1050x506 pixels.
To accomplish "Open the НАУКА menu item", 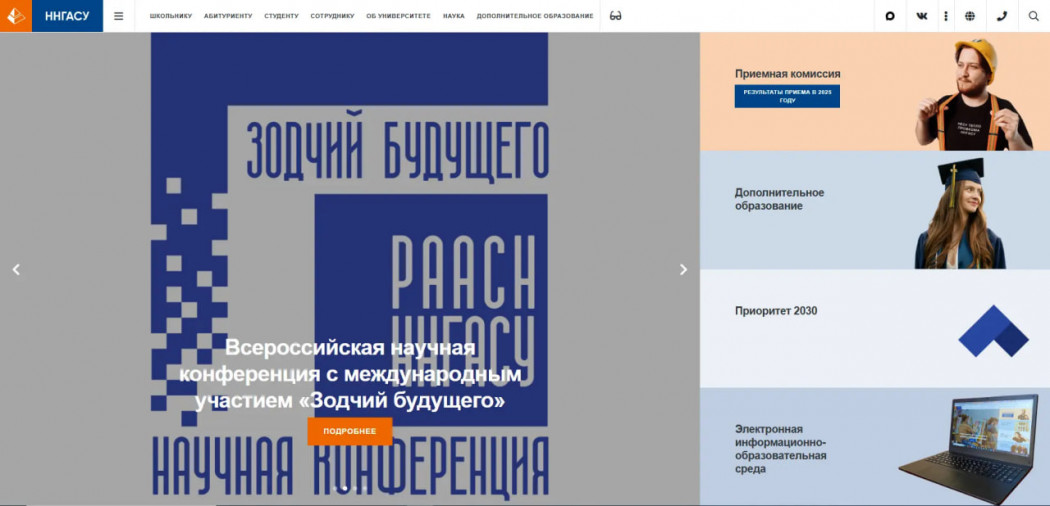I will click(453, 16).
